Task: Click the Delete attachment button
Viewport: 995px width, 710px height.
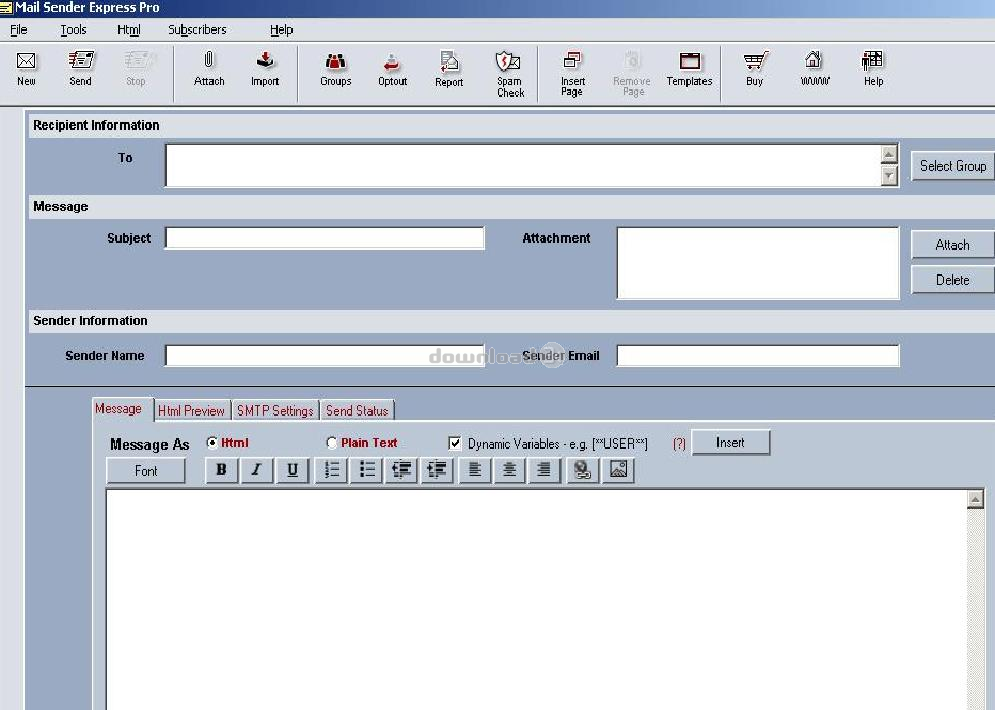Action: coord(953,280)
